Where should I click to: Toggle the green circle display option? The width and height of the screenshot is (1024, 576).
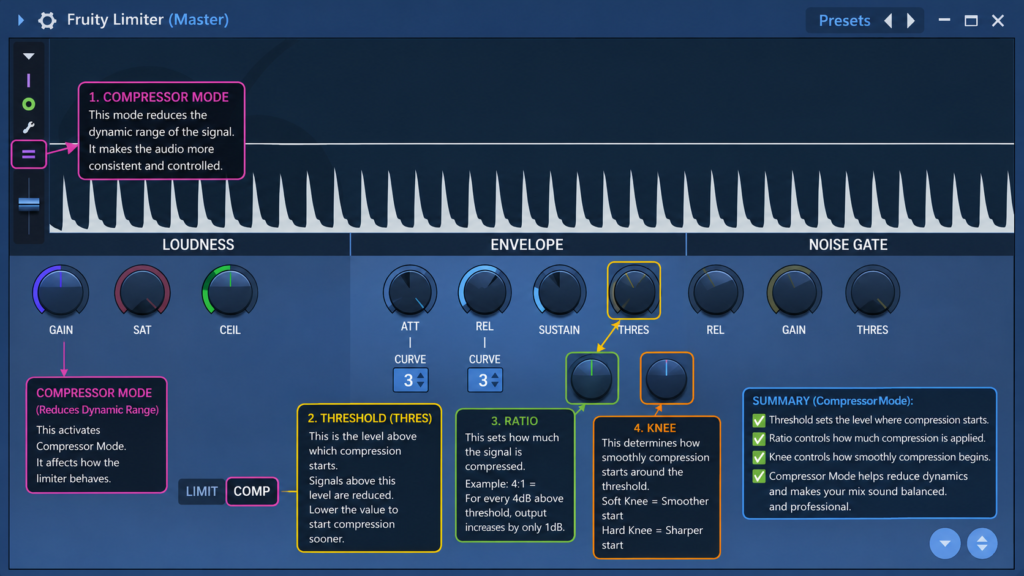[28, 104]
